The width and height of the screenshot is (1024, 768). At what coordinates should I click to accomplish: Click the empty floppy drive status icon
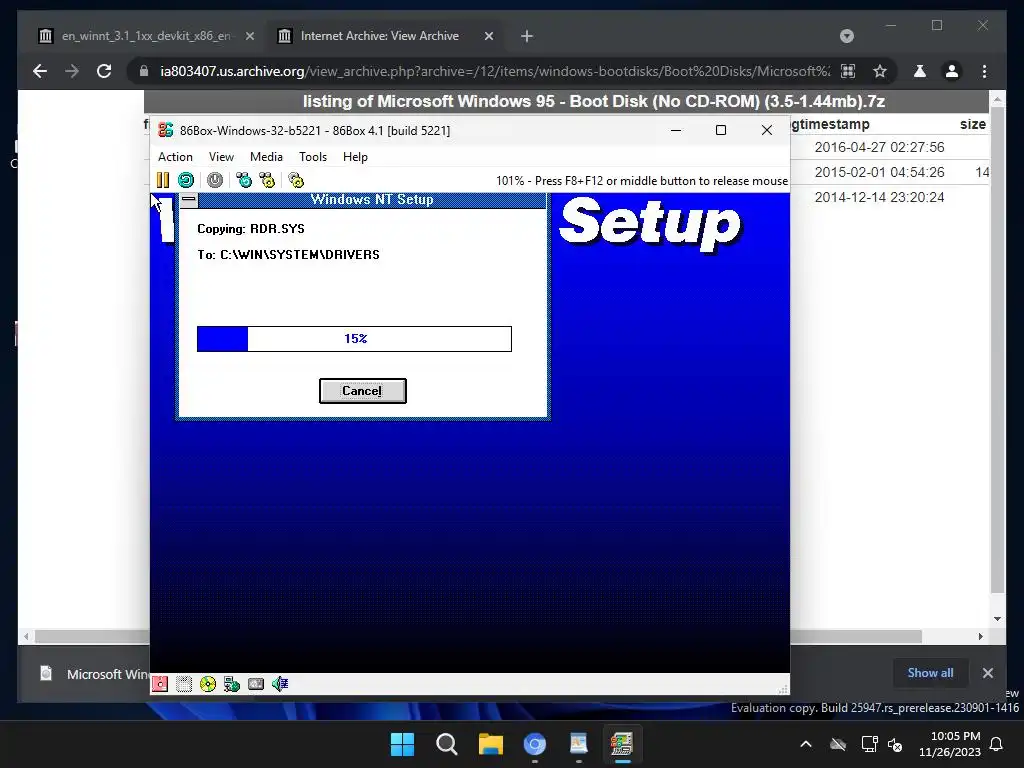pyautogui.click(x=184, y=684)
